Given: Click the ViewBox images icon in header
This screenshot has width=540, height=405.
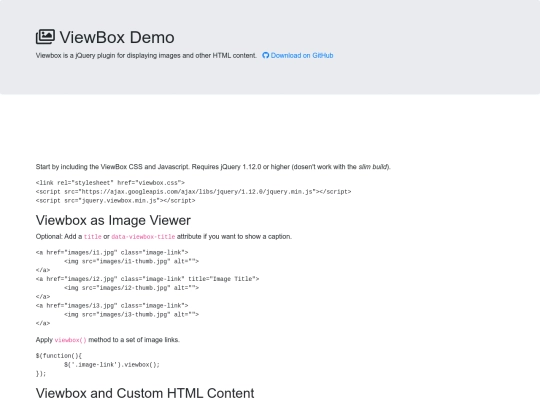Looking at the screenshot, I should [x=45, y=37].
